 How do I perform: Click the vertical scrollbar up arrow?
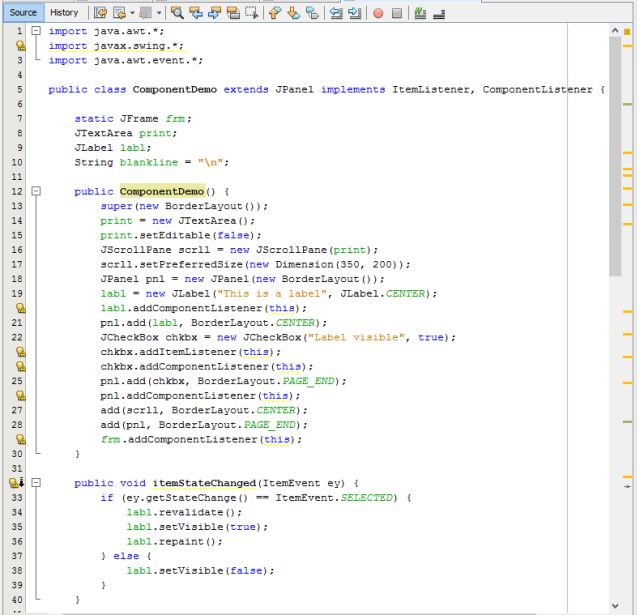pos(614,32)
